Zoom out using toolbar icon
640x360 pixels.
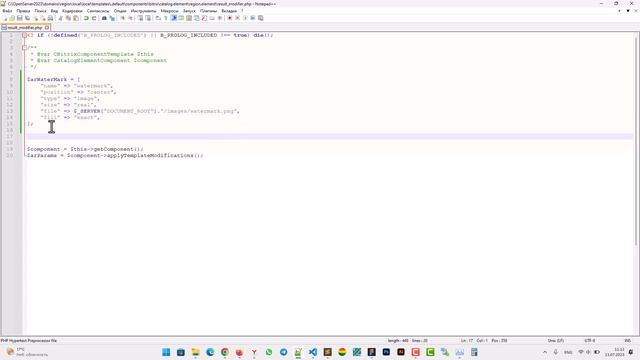click(x=130, y=18)
